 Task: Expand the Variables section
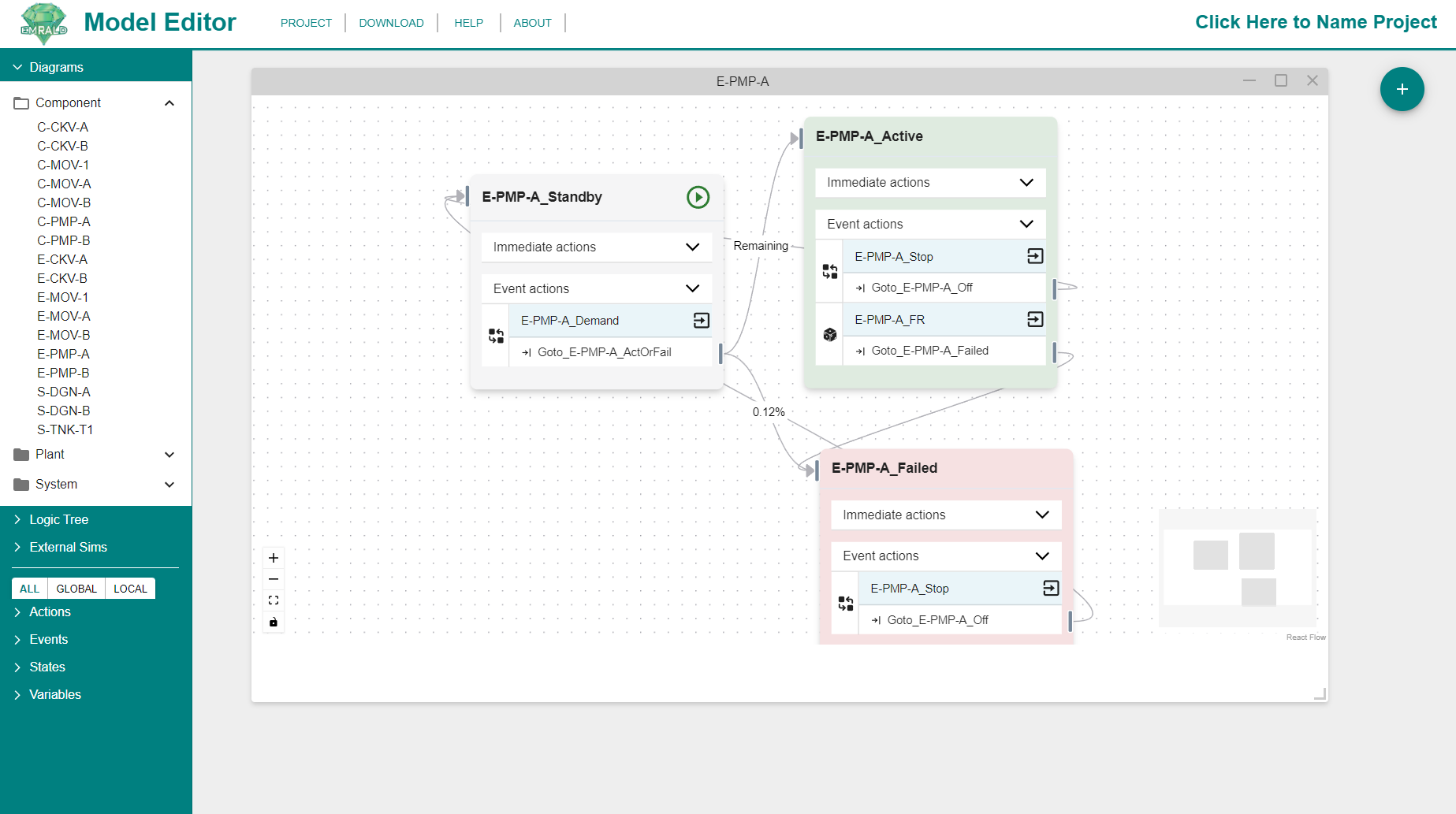17,695
